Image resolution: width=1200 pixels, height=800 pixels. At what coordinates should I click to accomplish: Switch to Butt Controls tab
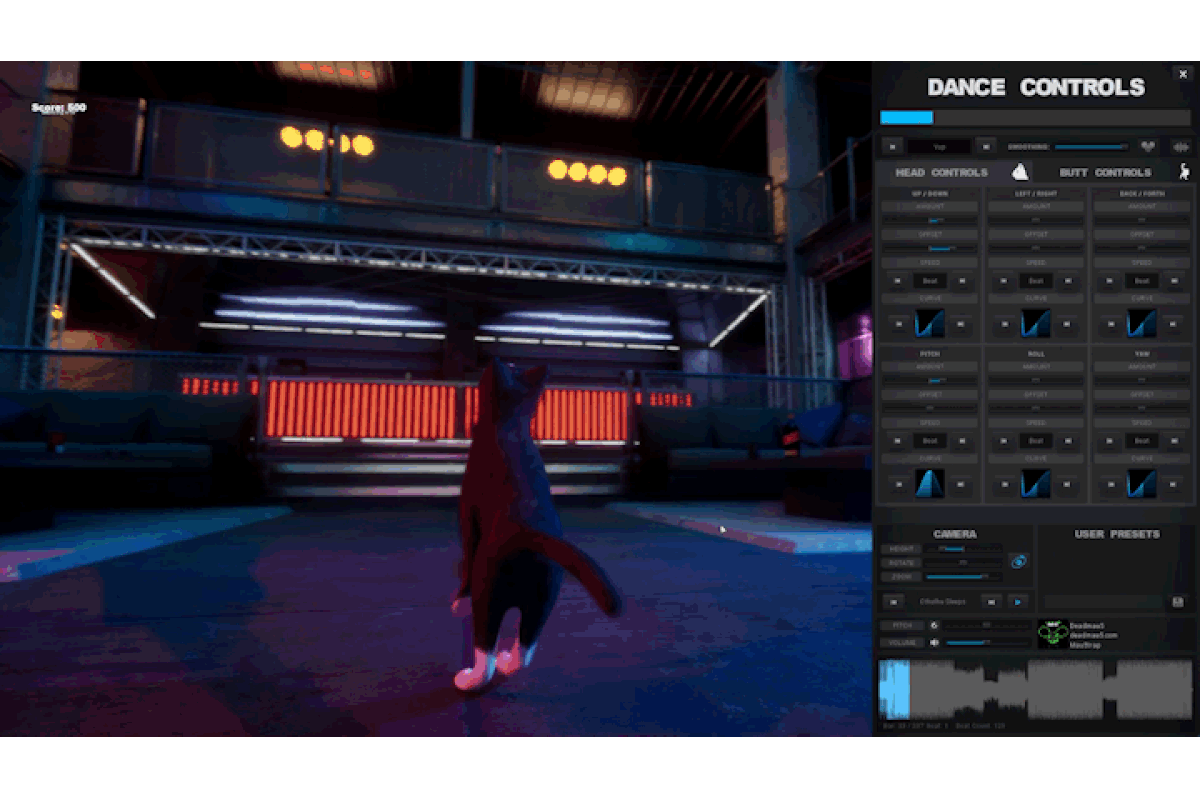point(1104,172)
